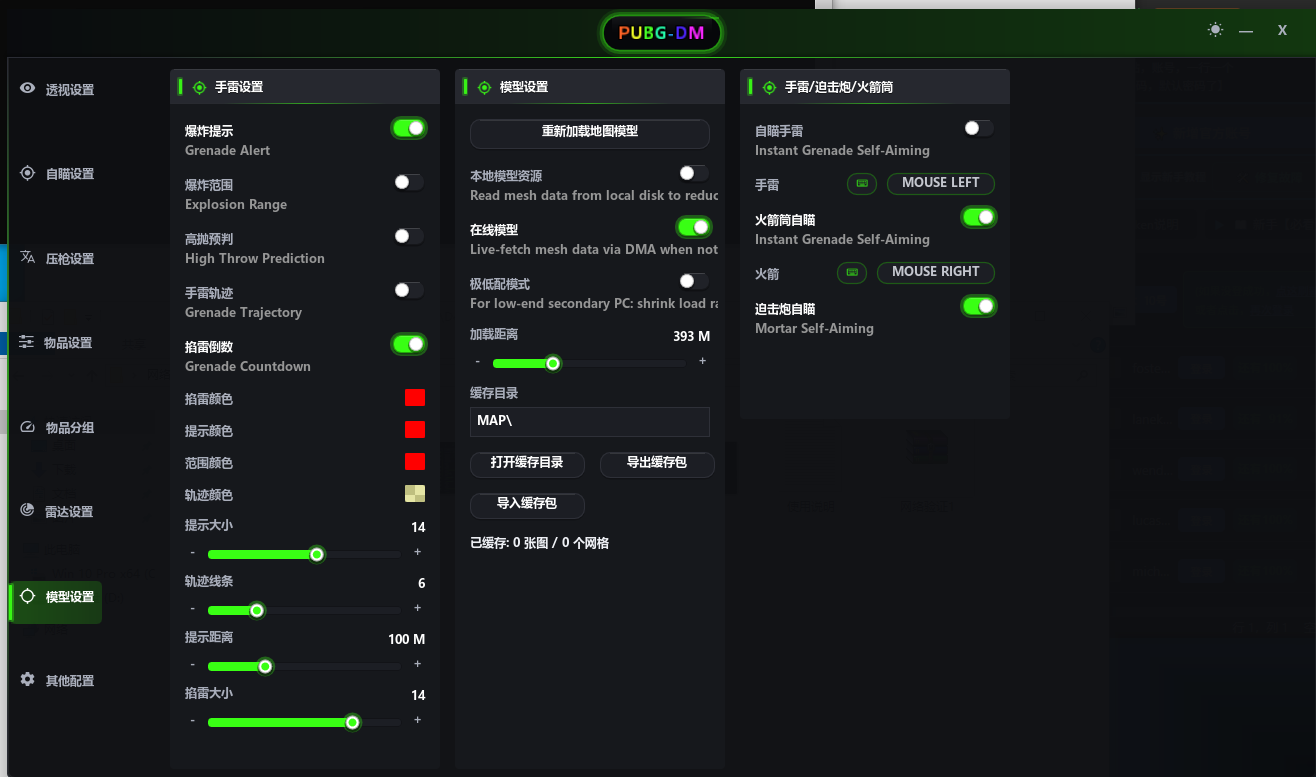Screen dimensions: 1316x777
Task: Click the 加载距离 slider handle
Action: click(x=552, y=363)
